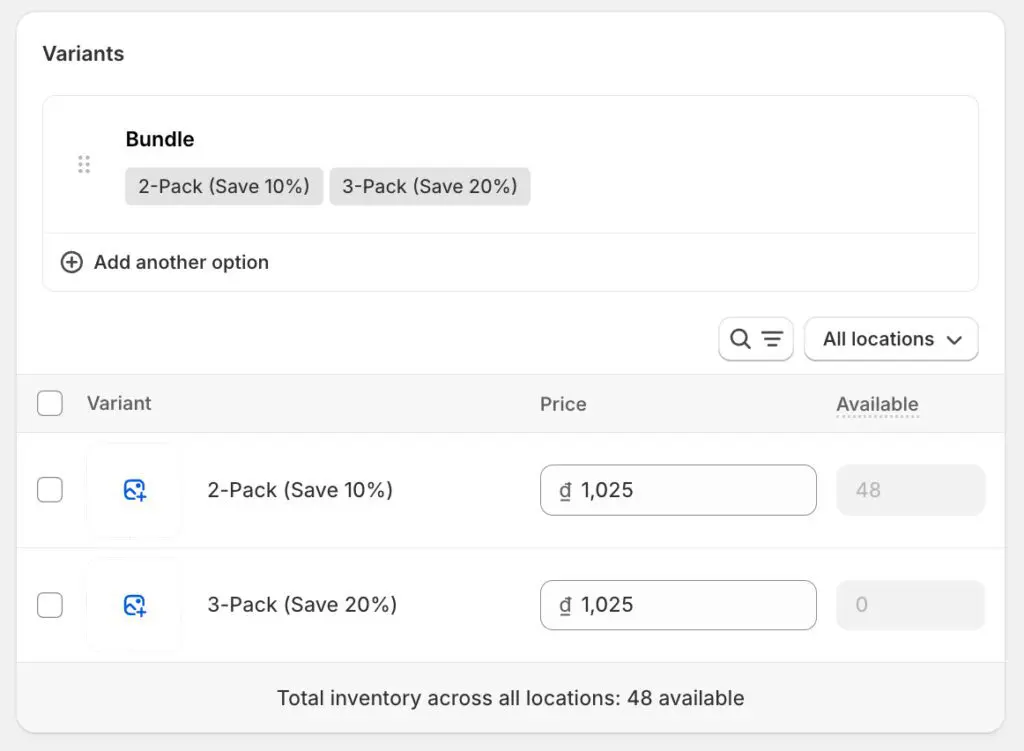1024x751 pixels.
Task: Click the filter lines icon beside search
Action: (x=772, y=339)
